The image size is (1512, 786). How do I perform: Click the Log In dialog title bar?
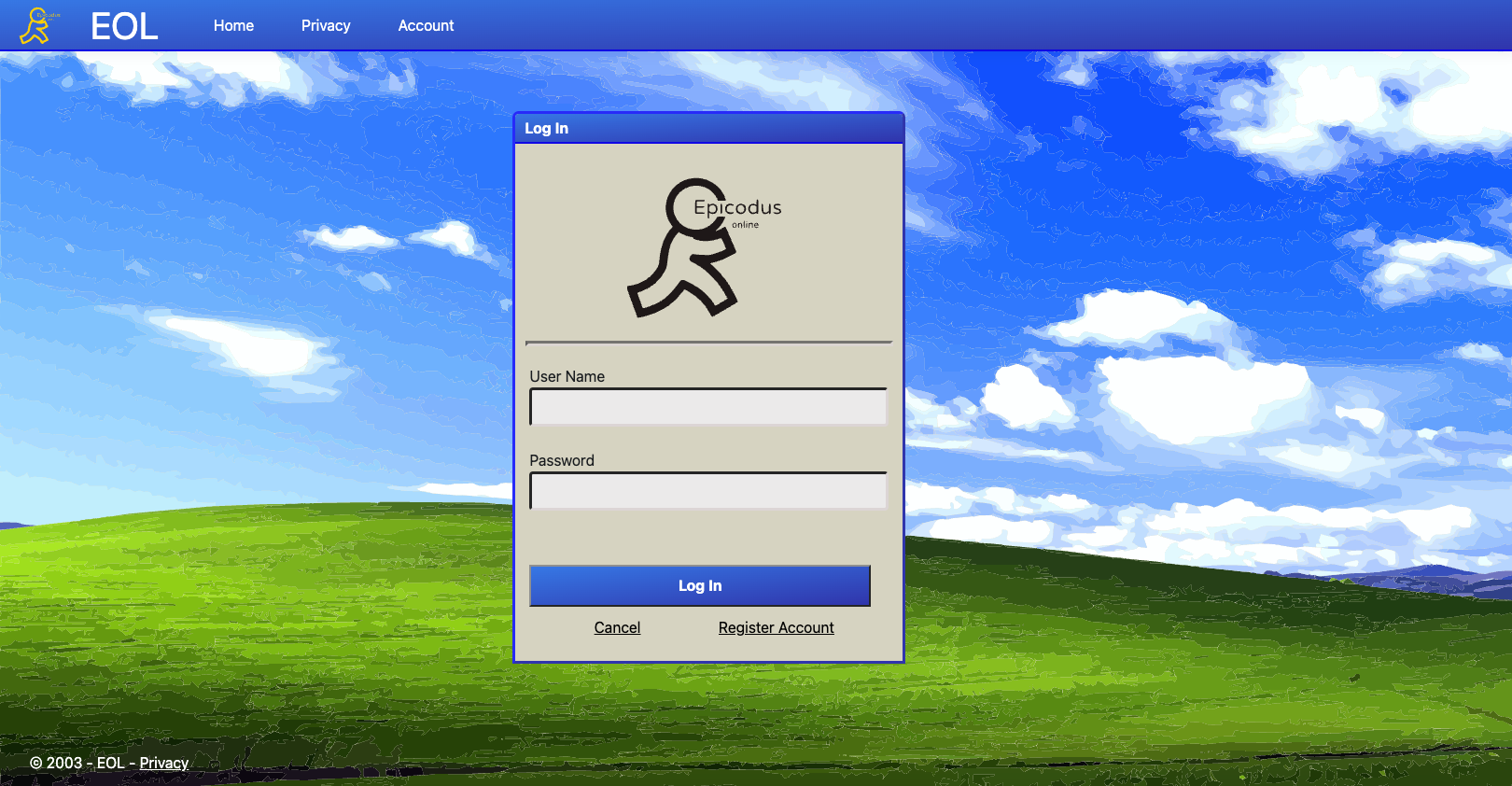(708, 128)
